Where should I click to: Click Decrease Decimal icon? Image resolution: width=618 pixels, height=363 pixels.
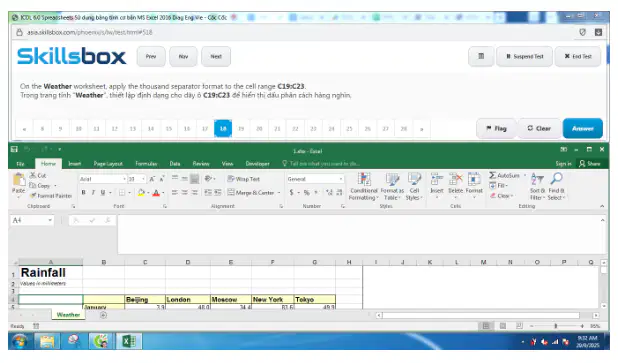click(x=339, y=192)
